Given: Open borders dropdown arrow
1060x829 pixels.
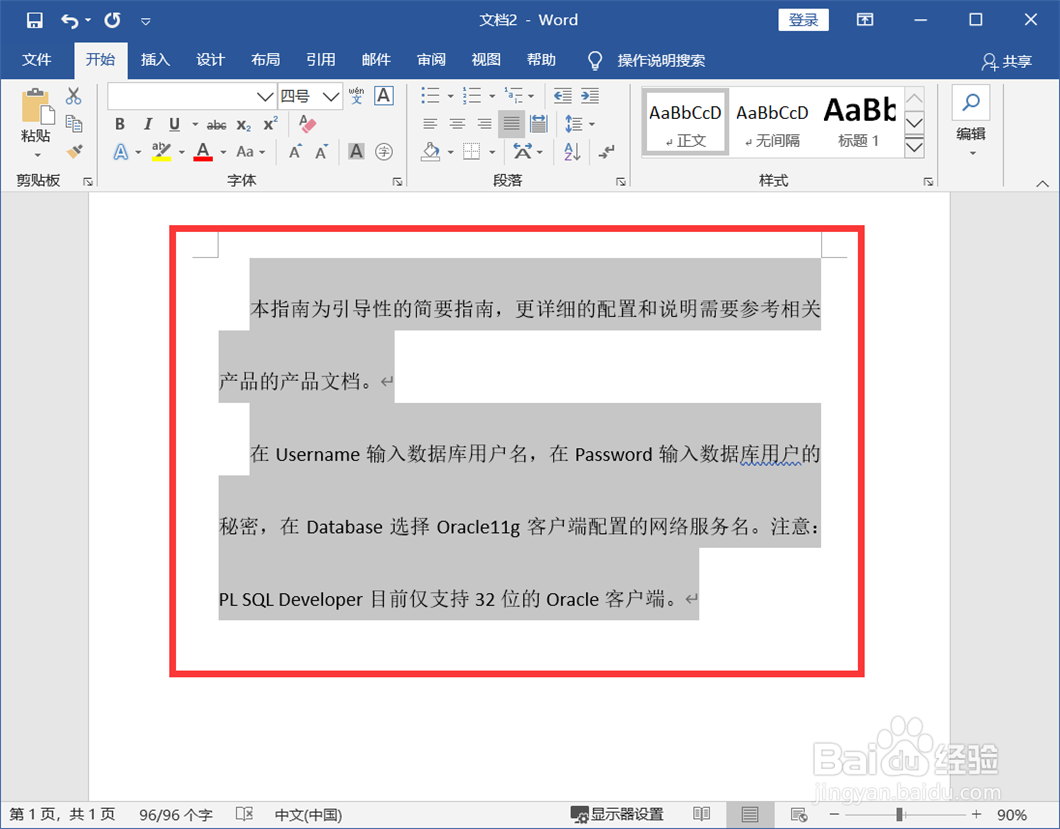Looking at the screenshot, I should coord(492,153).
